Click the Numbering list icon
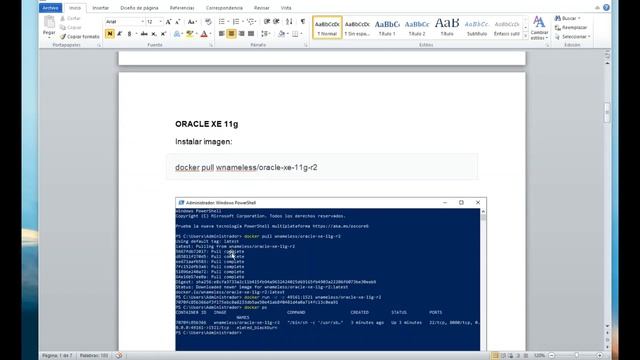This screenshot has height=360, width=640. point(236,22)
